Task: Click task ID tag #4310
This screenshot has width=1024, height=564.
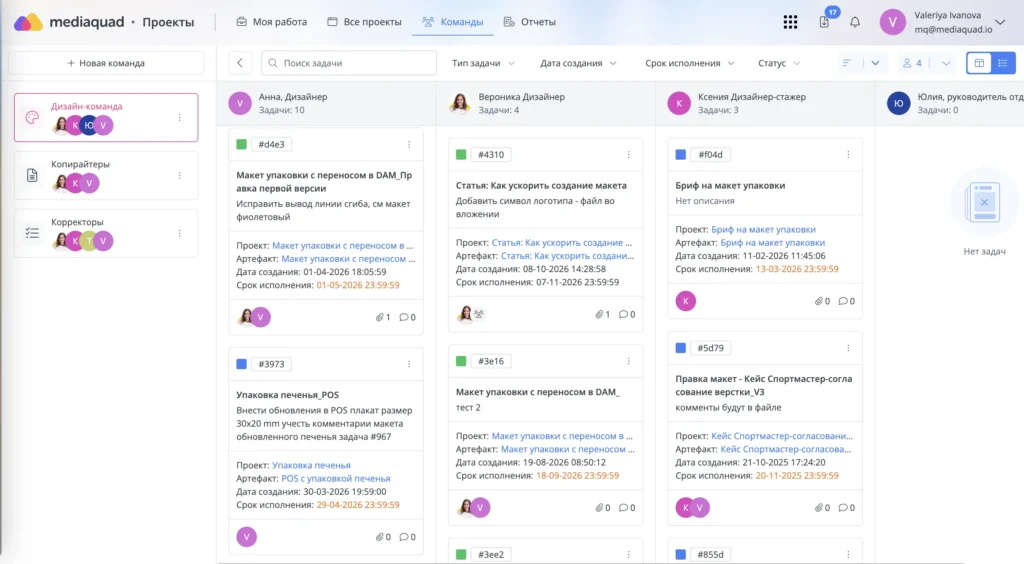Action: (490, 155)
